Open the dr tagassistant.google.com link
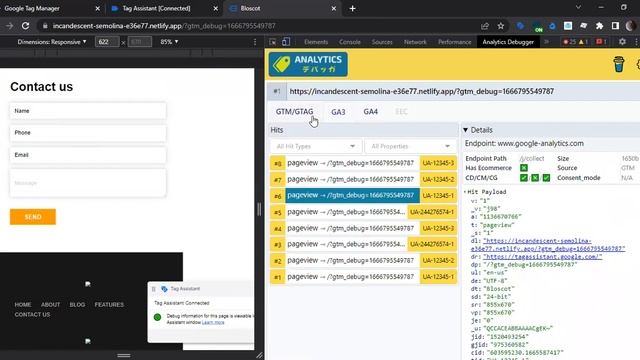The image size is (640, 360). tap(542, 257)
